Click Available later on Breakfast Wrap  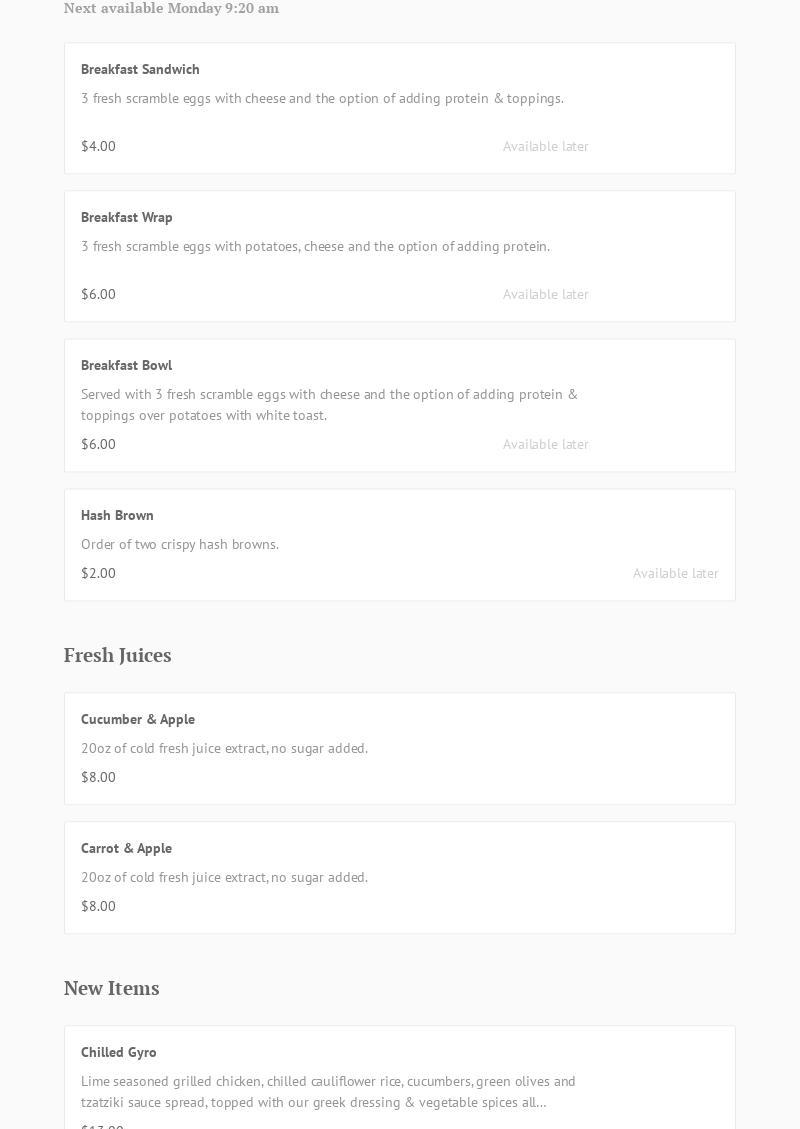click(545, 294)
